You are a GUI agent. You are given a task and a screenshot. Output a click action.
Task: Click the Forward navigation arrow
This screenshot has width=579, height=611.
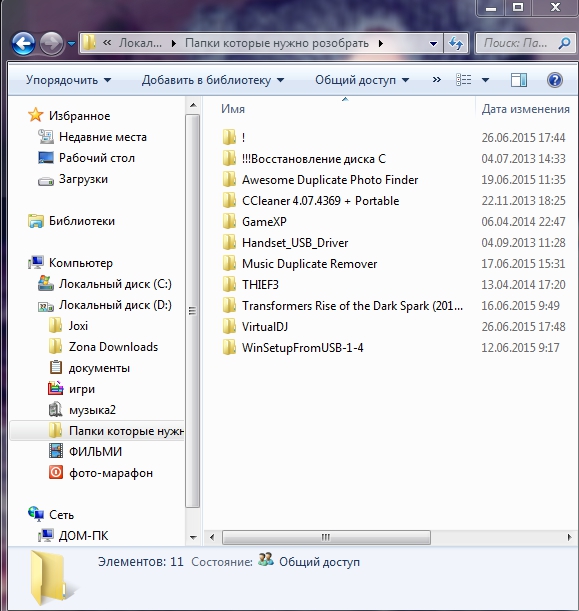[51, 43]
